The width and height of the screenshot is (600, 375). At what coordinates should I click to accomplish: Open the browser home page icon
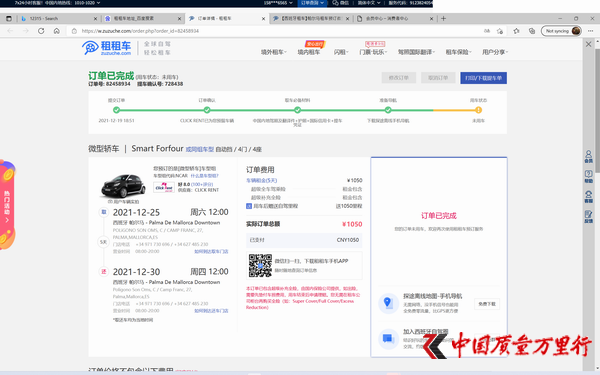coord(57,31)
